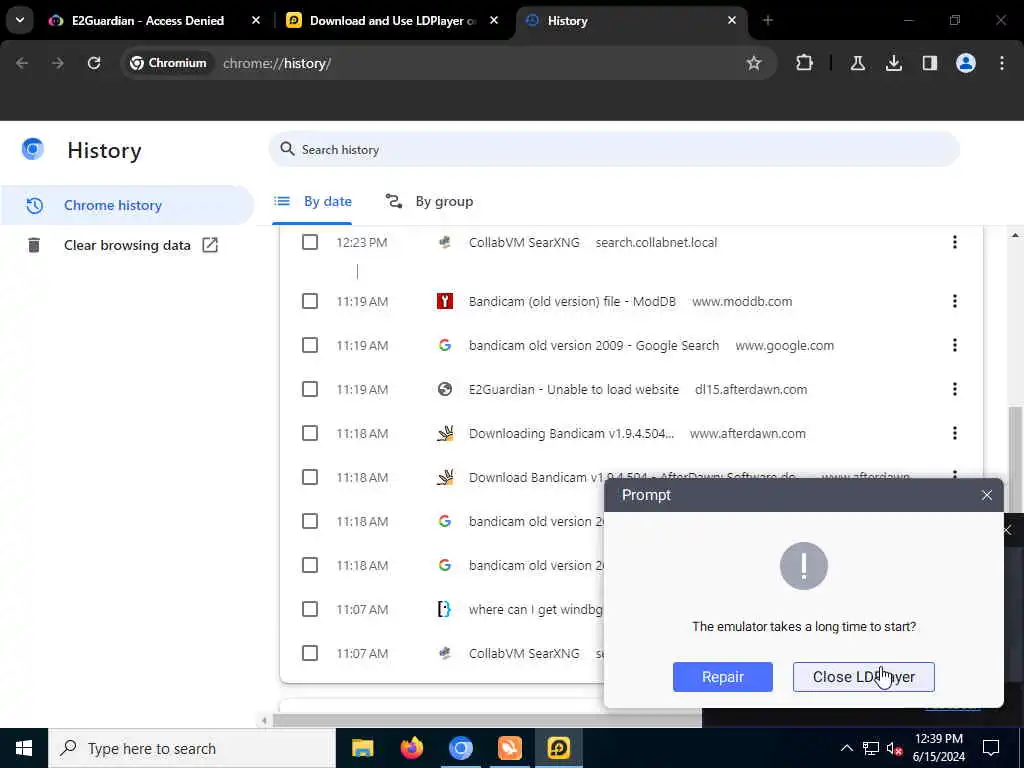Open the Windows Start menu
The height and width of the screenshot is (768, 1024).
24,748
